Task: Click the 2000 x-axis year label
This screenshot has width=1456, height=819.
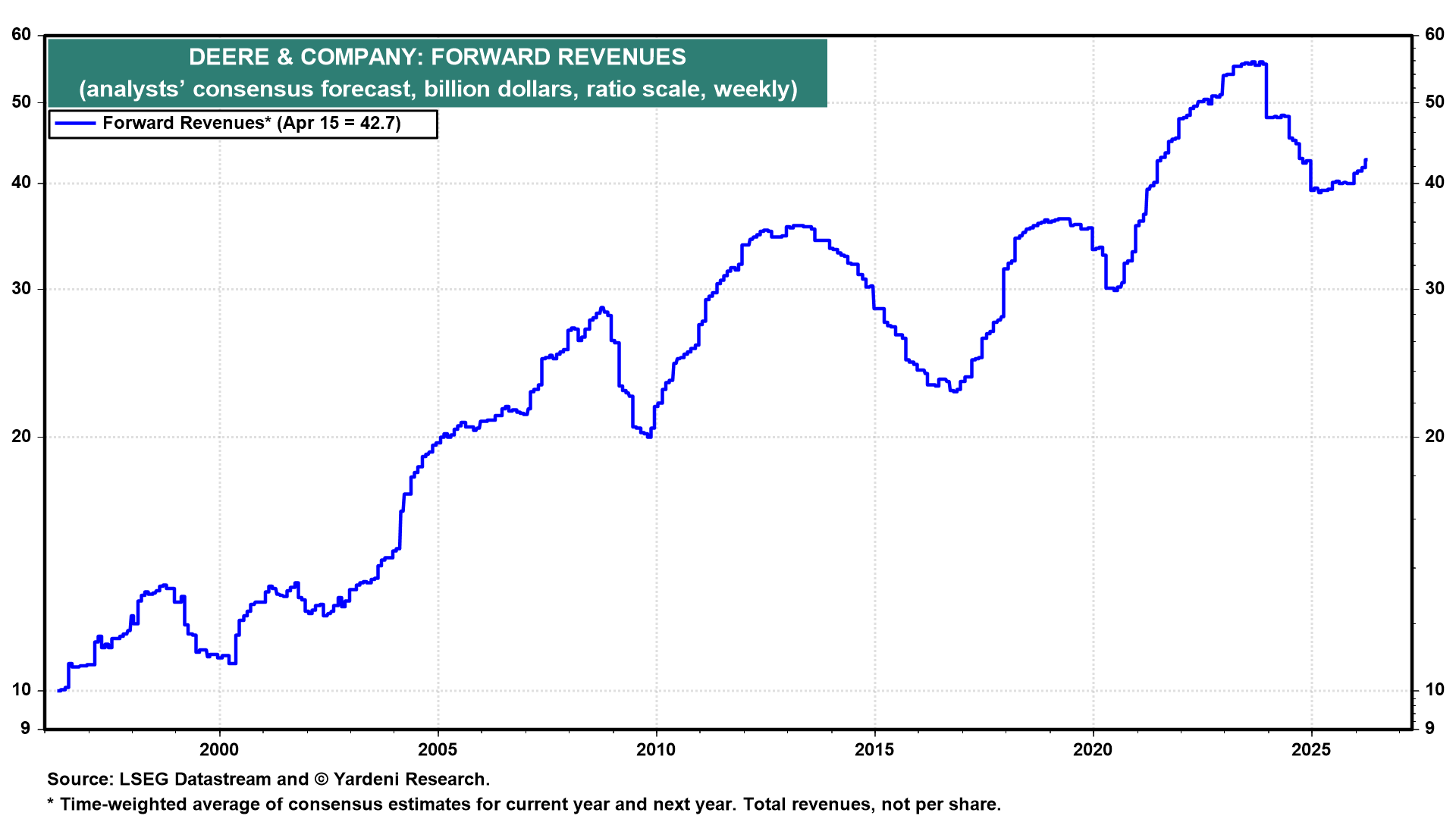Action: point(218,750)
